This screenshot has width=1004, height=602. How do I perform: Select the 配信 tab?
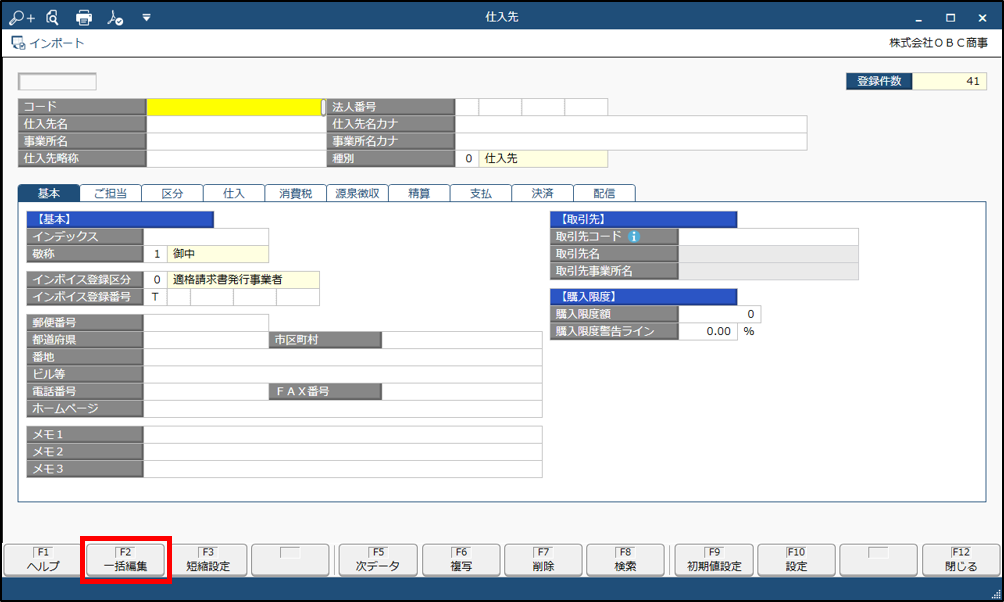click(604, 193)
